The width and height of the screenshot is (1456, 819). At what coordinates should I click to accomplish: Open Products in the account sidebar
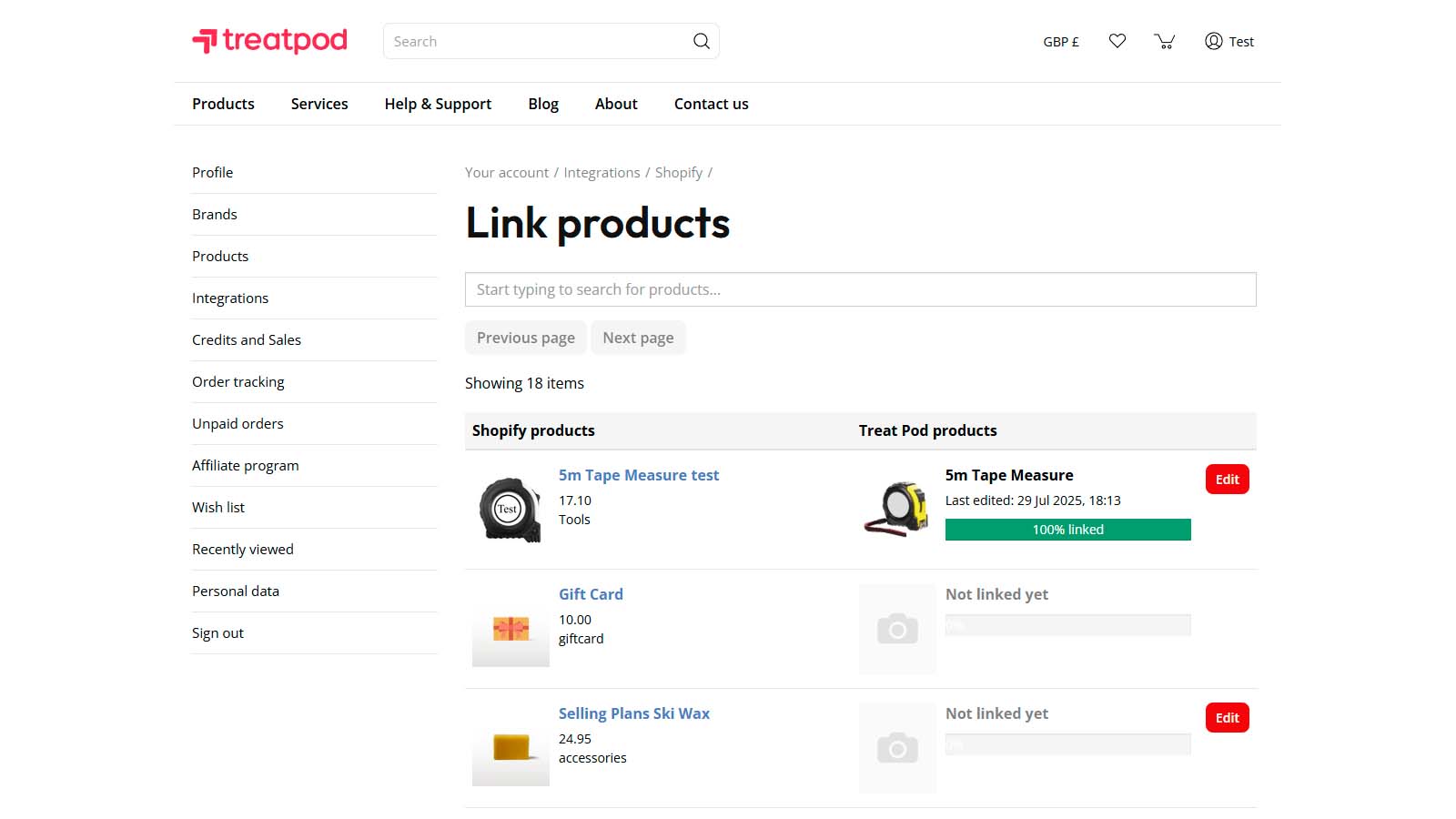tap(220, 256)
